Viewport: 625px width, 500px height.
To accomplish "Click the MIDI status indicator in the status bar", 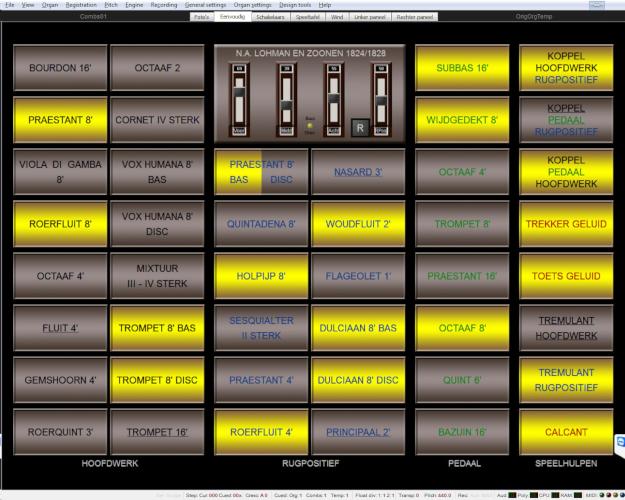I will (x=593, y=495).
